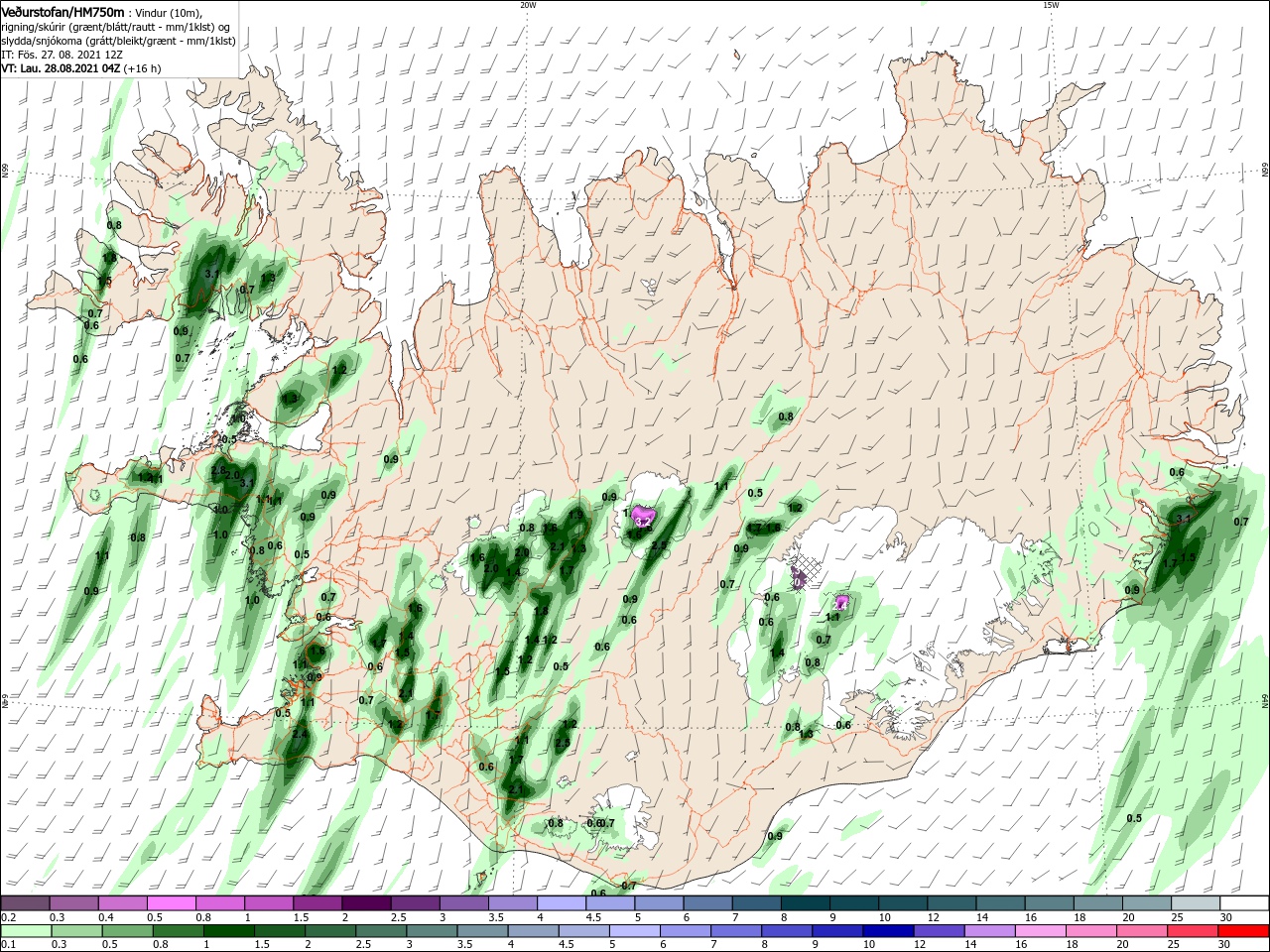1270x952 pixels.
Task: Select the upper legend swatch between 0.4 and 0.5
Action: (124, 903)
